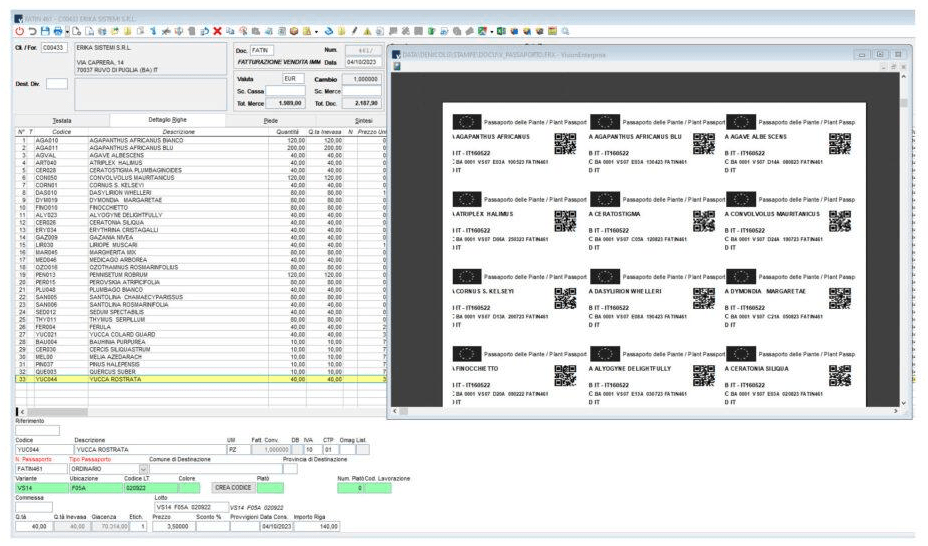This screenshot has width=928, height=546.
Task: Click the save icon in the passport preview window
Action: tap(397, 66)
